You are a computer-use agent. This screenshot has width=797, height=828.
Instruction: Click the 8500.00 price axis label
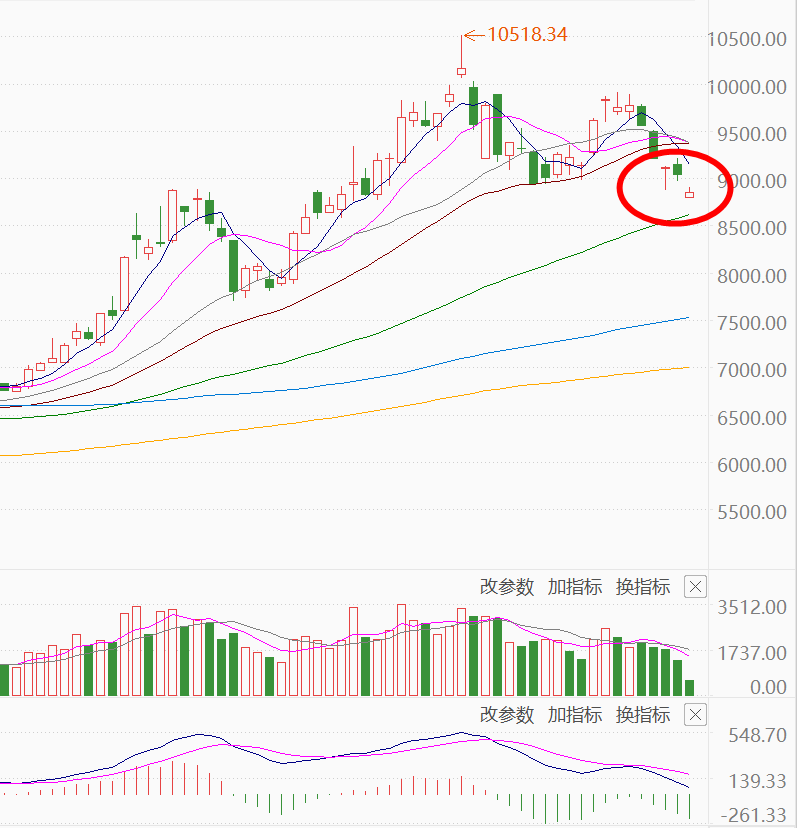[752, 229]
